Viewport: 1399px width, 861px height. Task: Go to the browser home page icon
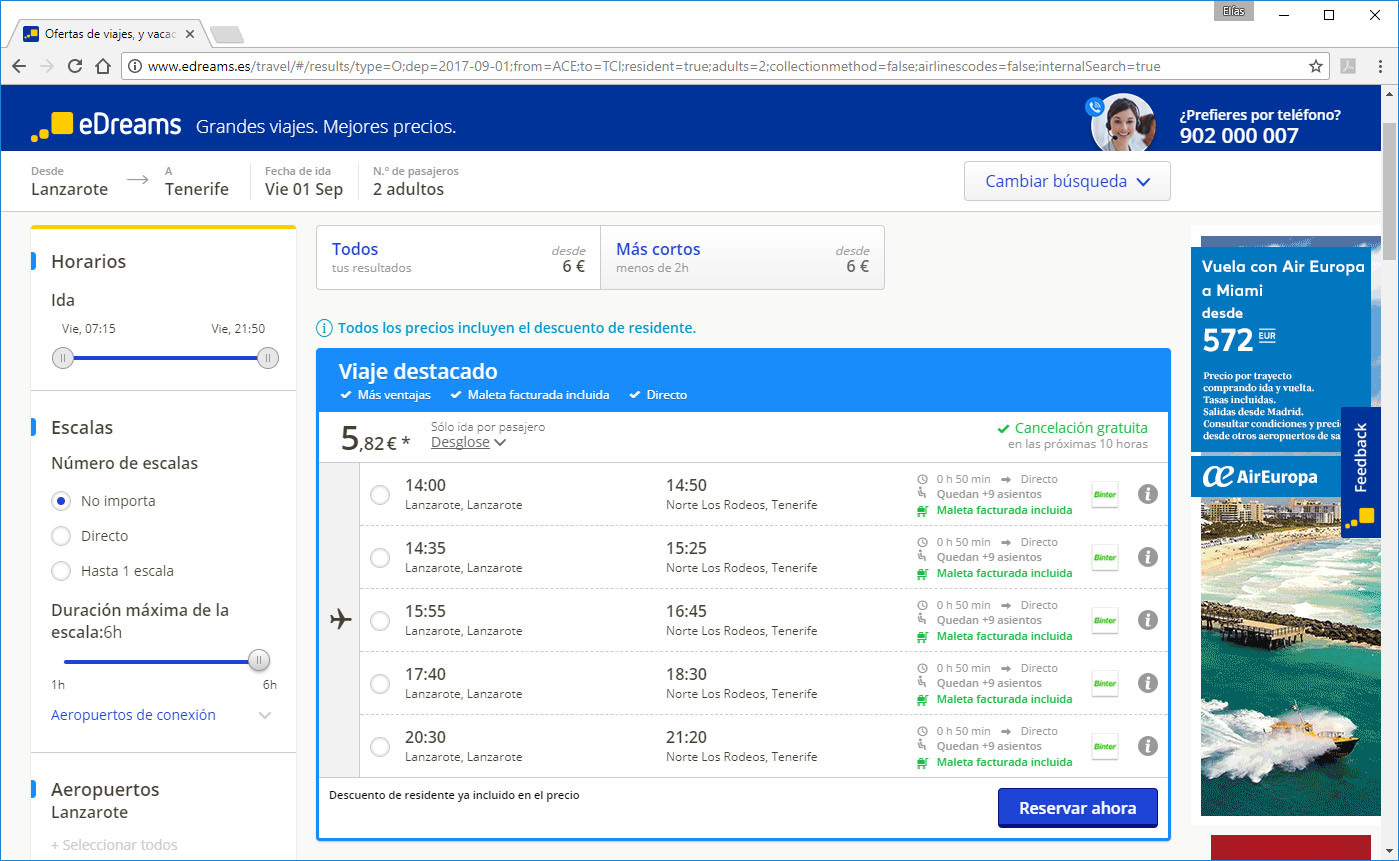tap(102, 66)
